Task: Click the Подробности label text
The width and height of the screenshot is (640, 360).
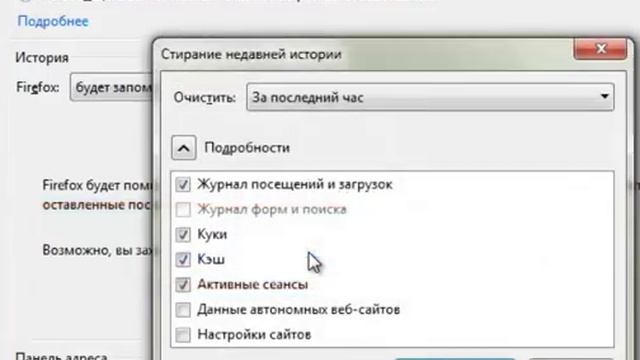Action: click(247, 148)
